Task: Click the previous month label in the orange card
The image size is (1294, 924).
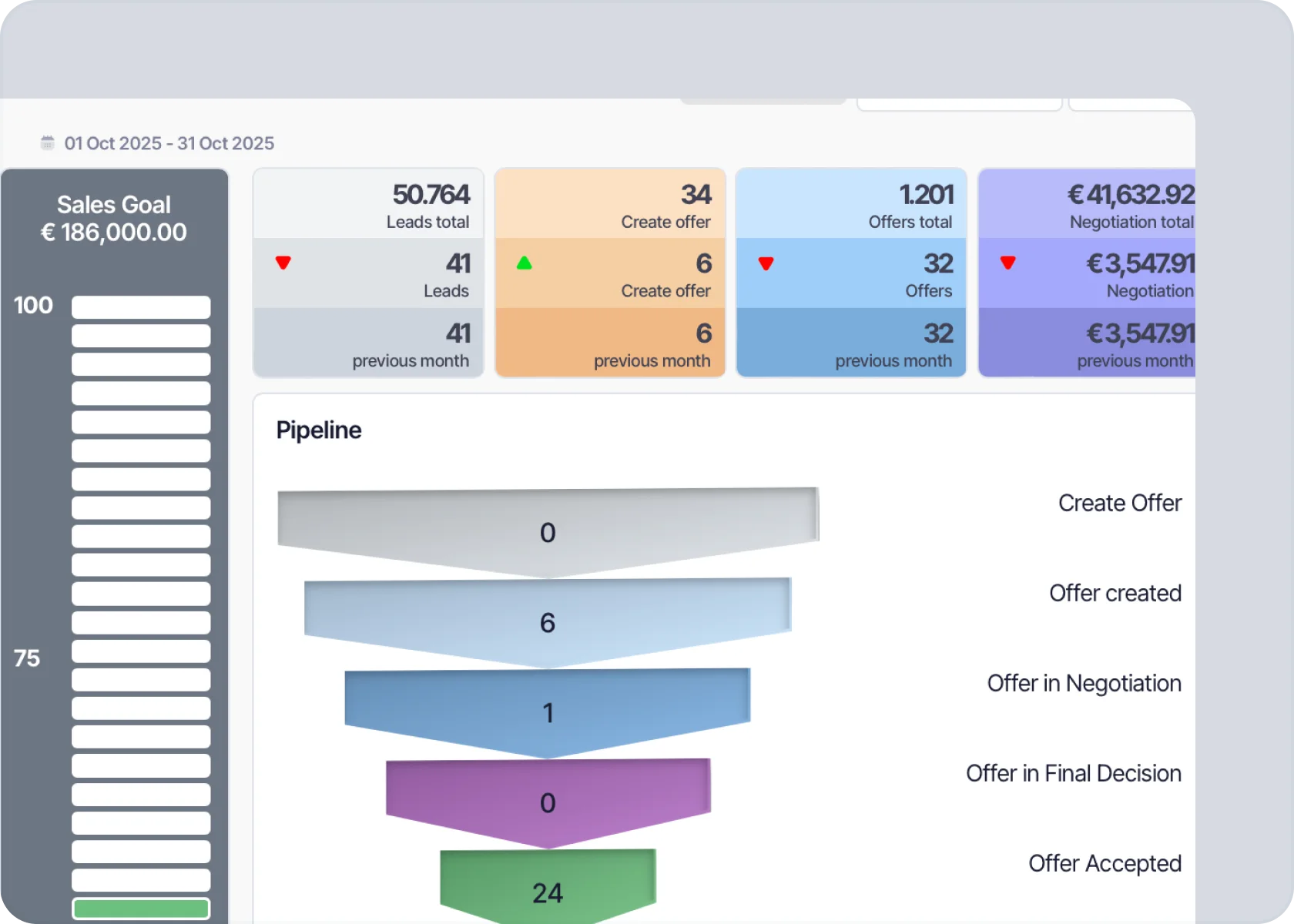Action: click(652, 361)
